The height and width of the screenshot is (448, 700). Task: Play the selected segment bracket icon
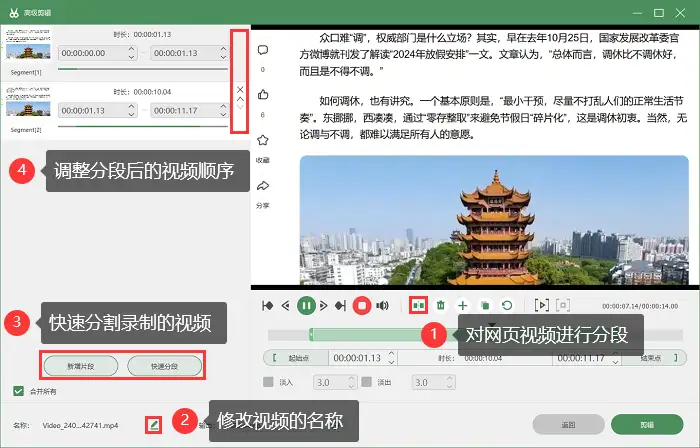(542, 306)
